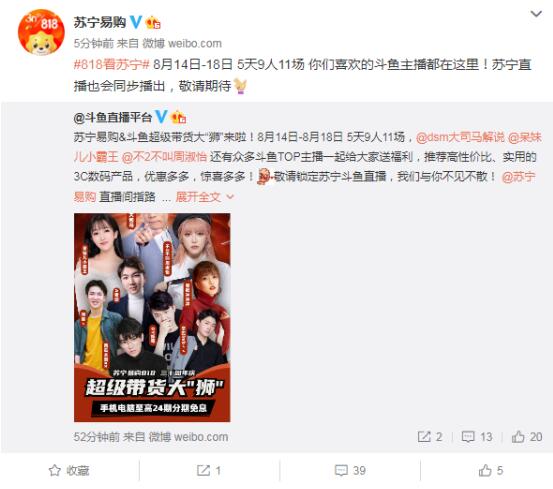Click the bottom bar's repost button showing 1
The width and height of the screenshot is (553, 489).
(x=209, y=470)
